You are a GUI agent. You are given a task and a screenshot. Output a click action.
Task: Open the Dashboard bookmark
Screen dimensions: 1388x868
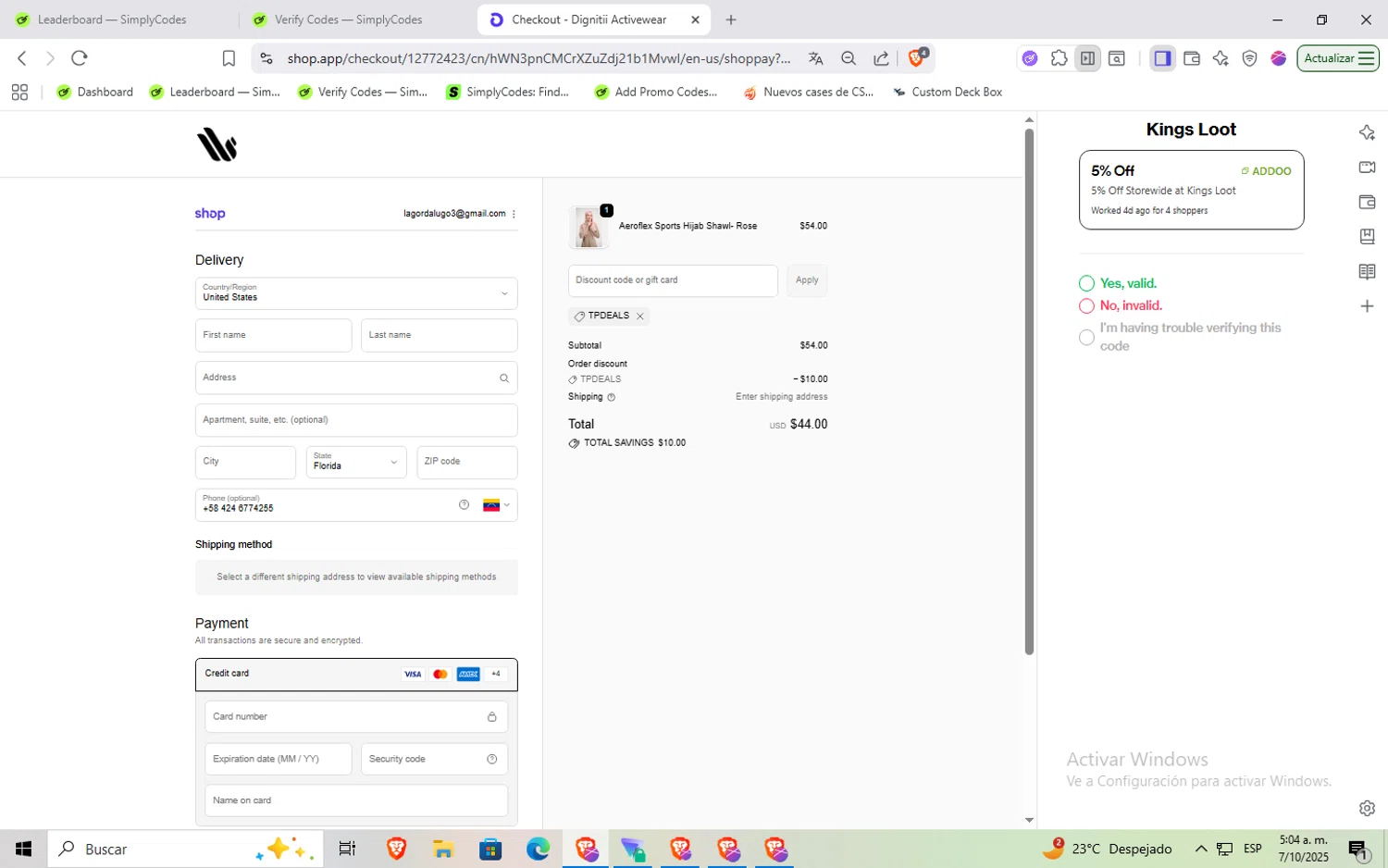[94, 92]
